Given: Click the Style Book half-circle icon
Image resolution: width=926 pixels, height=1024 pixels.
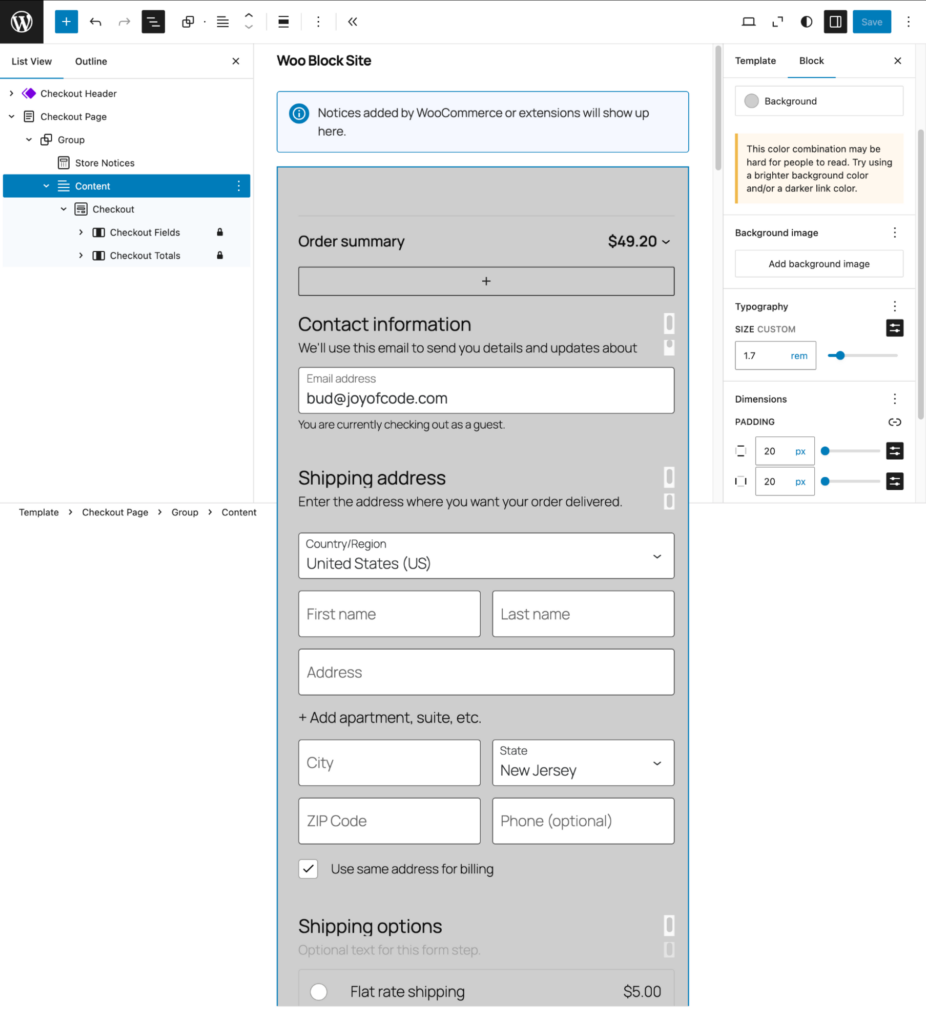Looking at the screenshot, I should coord(805,21).
